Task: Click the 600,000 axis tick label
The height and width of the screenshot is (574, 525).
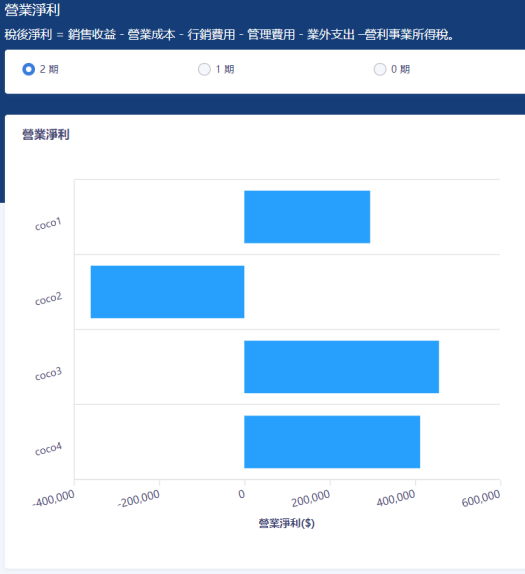Action: [x=480, y=499]
